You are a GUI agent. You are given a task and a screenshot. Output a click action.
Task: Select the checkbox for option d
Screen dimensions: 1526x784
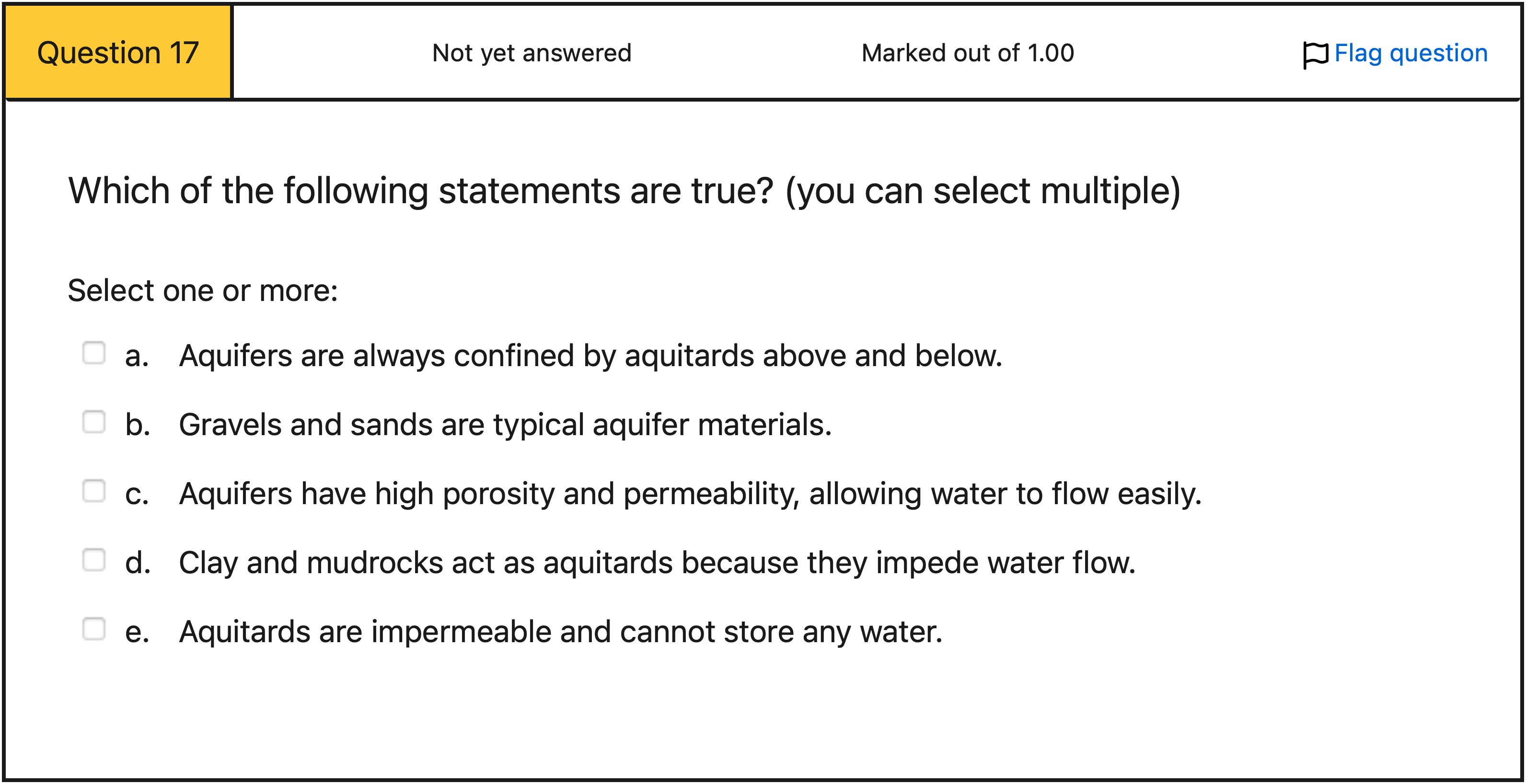coord(93,560)
